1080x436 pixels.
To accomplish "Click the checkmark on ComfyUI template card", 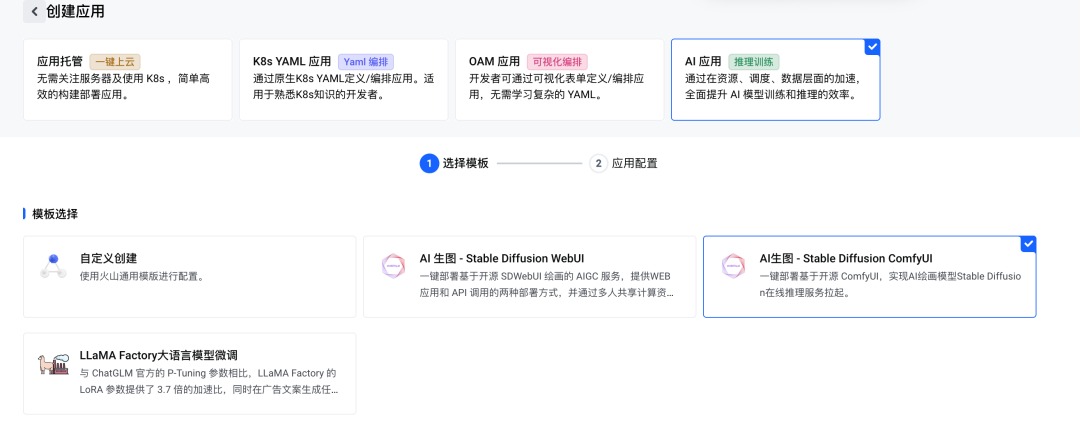I will [x=1028, y=244].
